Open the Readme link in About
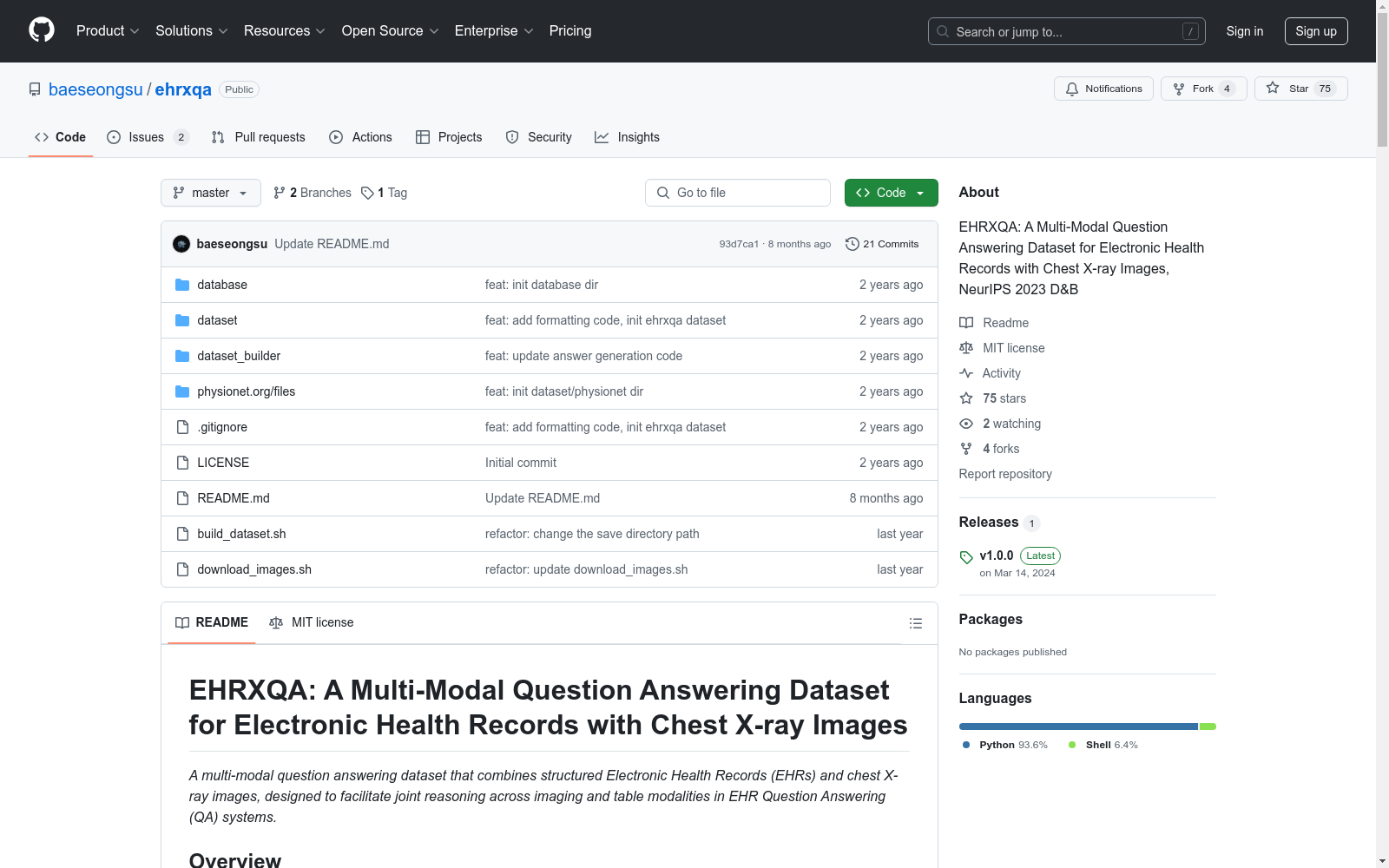Viewport: 1389px width, 868px height. pyautogui.click(x=994, y=323)
